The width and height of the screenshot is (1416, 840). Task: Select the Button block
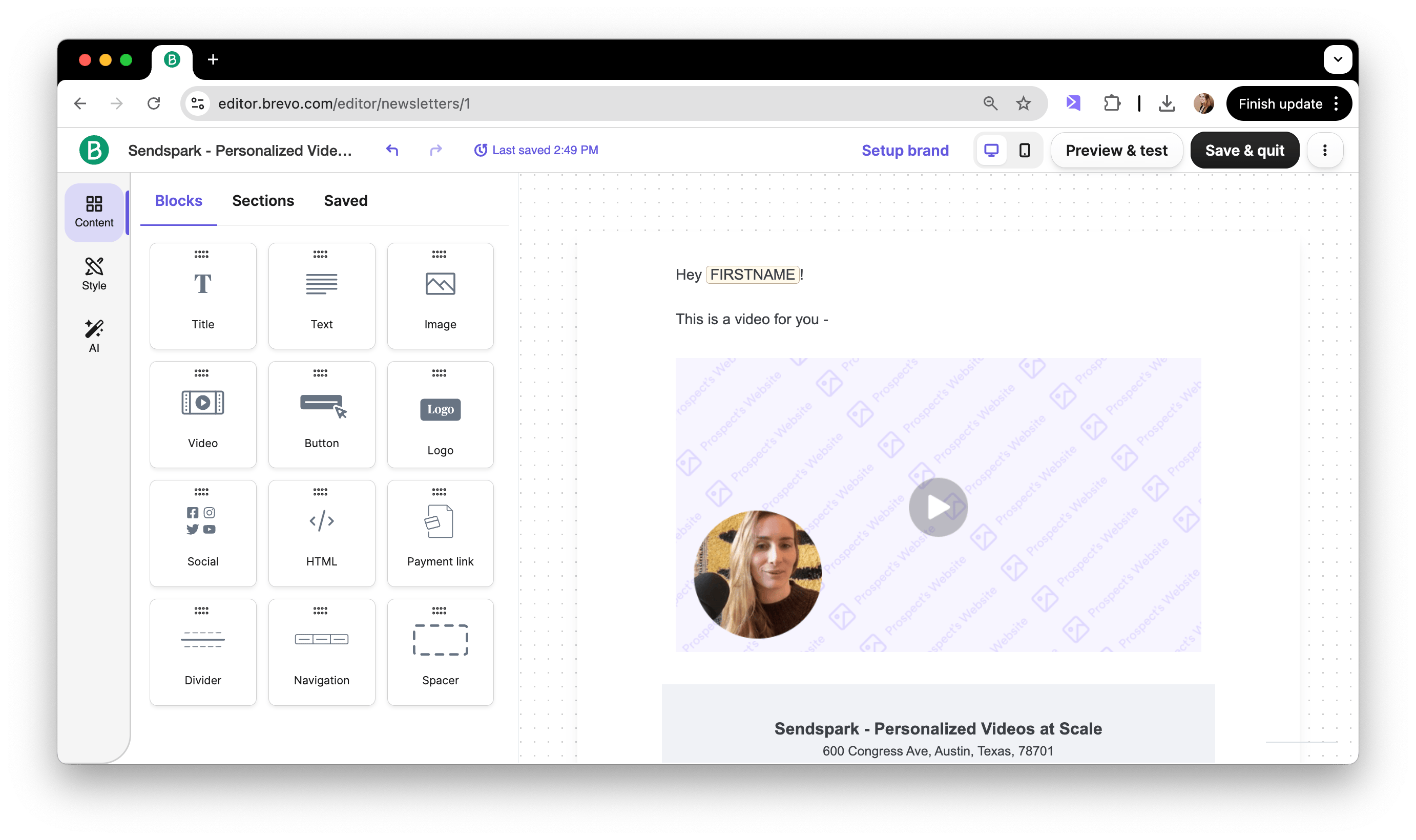[x=322, y=414]
